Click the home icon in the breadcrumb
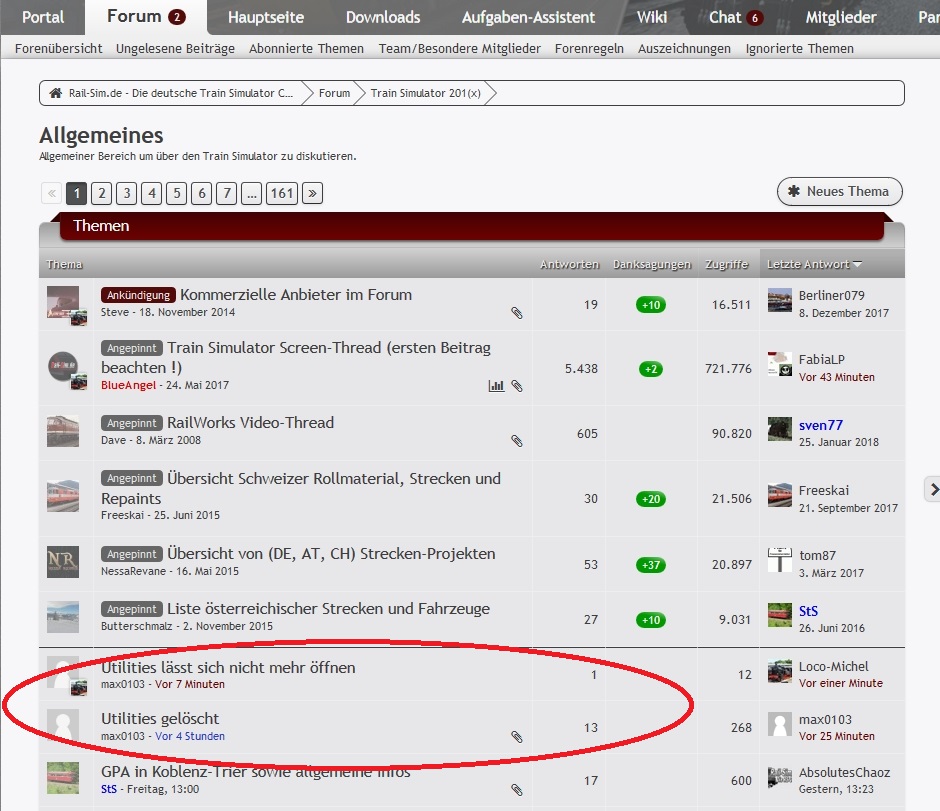Image resolution: width=940 pixels, height=811 pixels. (55, 93)
